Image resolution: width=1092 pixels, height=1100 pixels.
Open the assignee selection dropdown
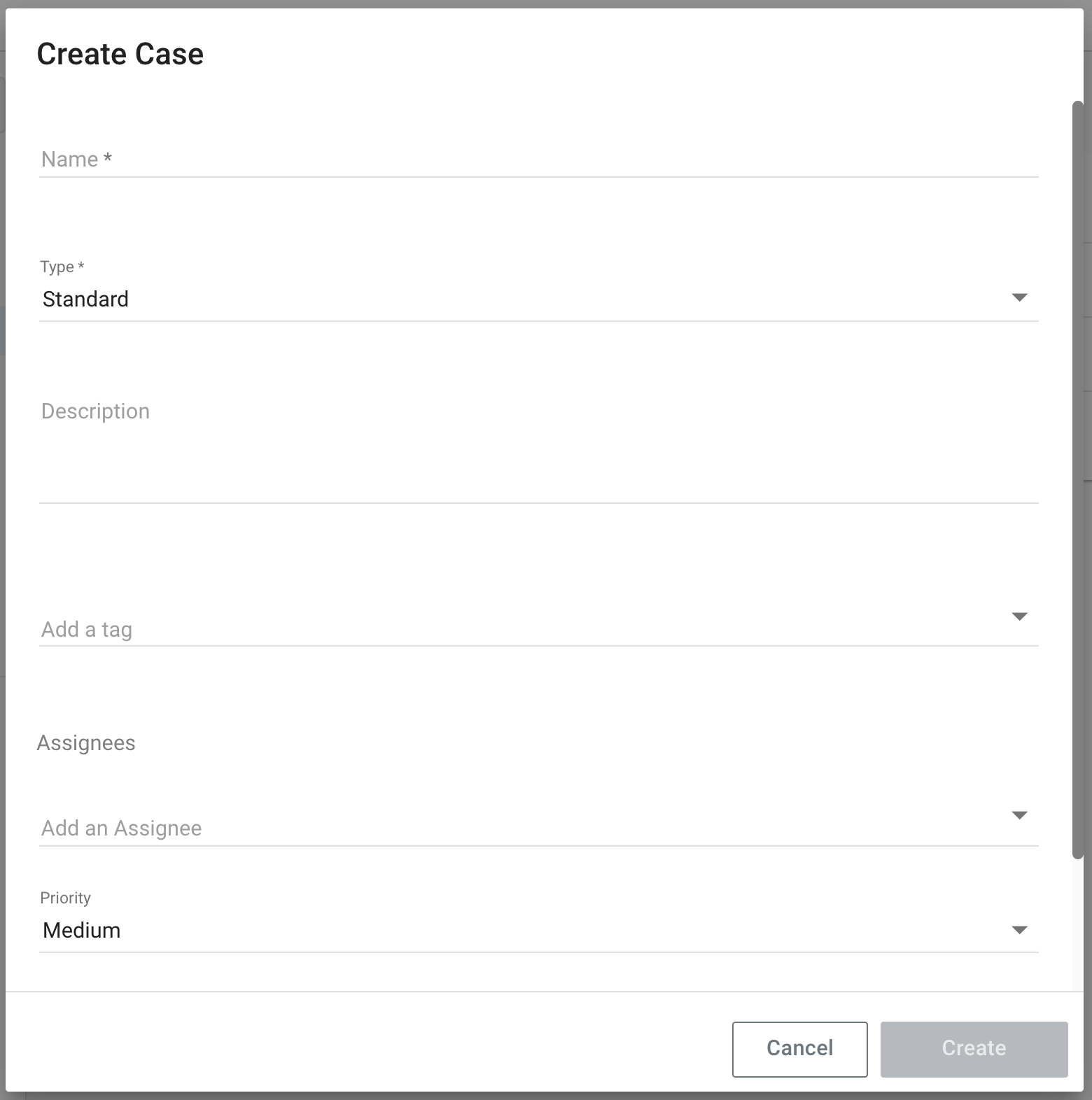click(x=490, y=827)
